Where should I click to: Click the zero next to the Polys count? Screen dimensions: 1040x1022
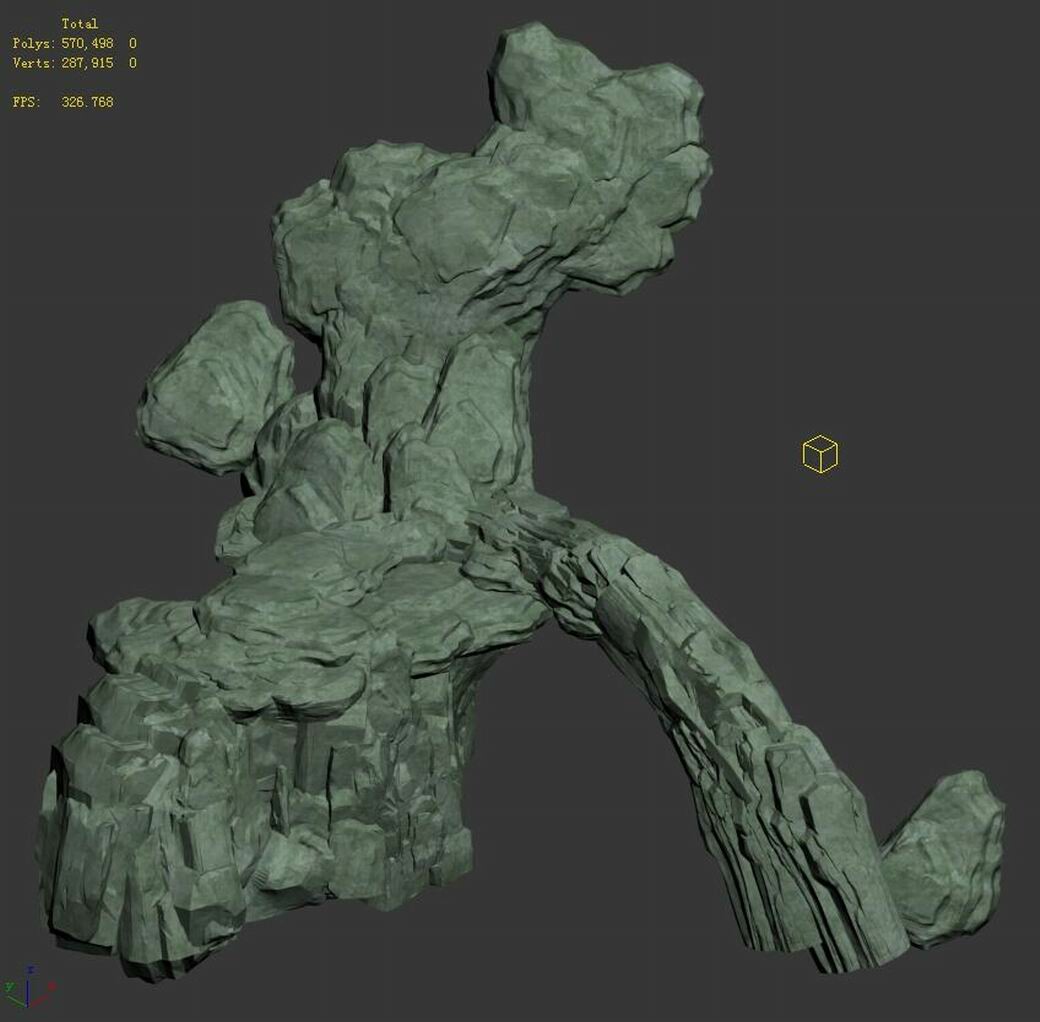point(131,42)
